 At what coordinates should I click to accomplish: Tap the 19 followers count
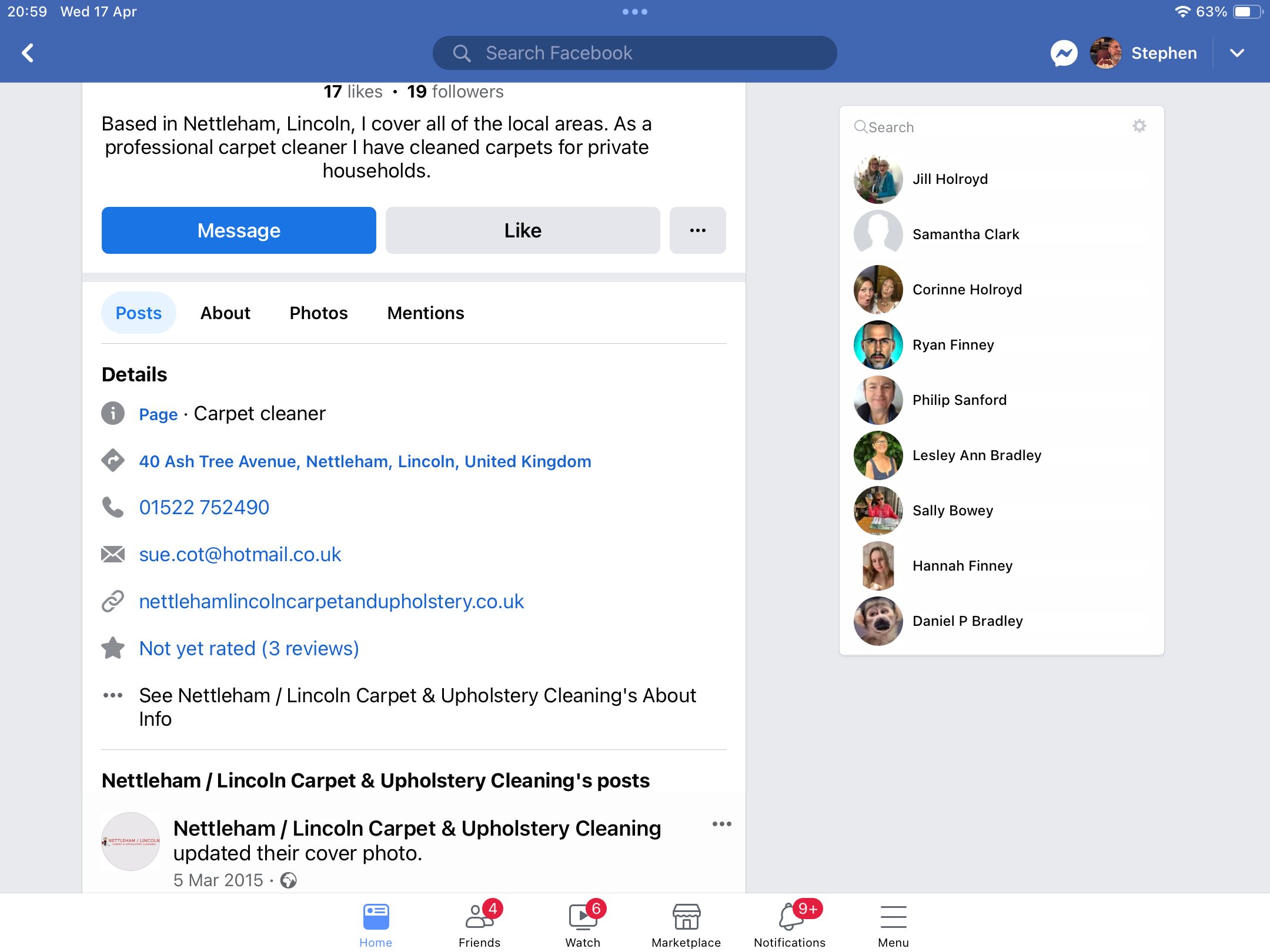coord(455,92)
